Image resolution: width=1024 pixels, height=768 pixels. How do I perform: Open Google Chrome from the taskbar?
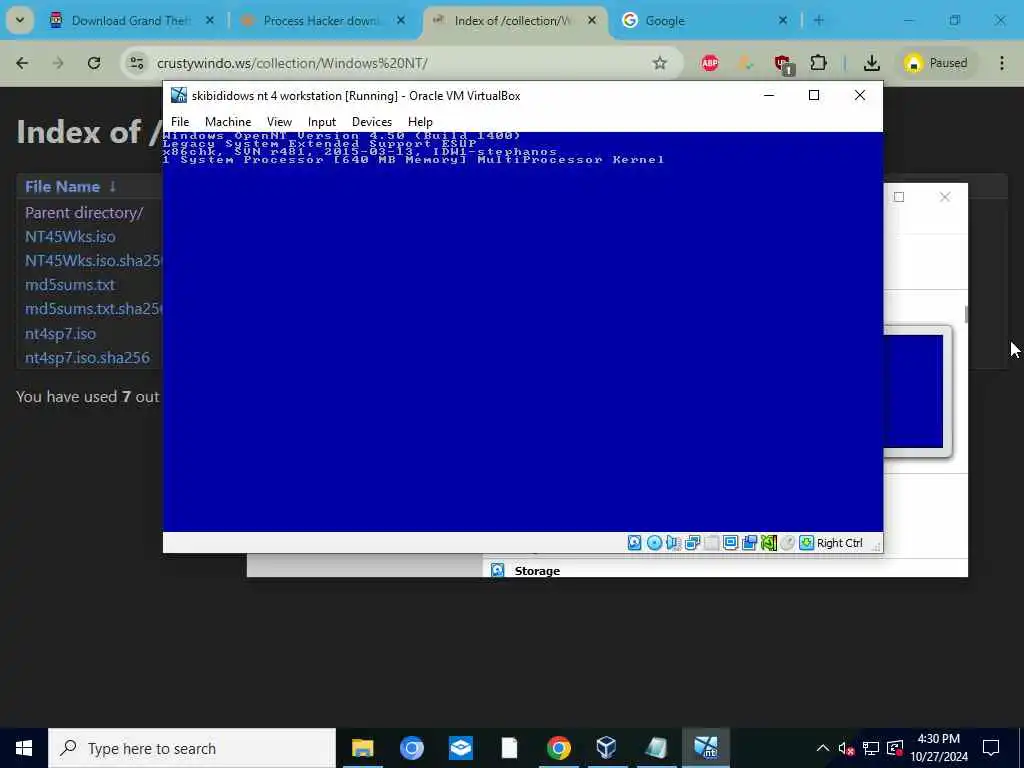tap(558, 748)
